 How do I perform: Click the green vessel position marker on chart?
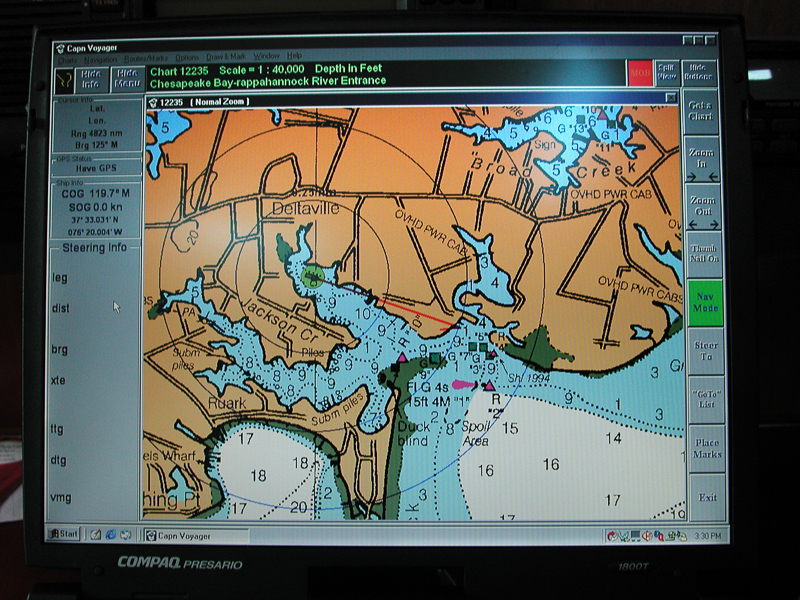[x=313, y=276]
